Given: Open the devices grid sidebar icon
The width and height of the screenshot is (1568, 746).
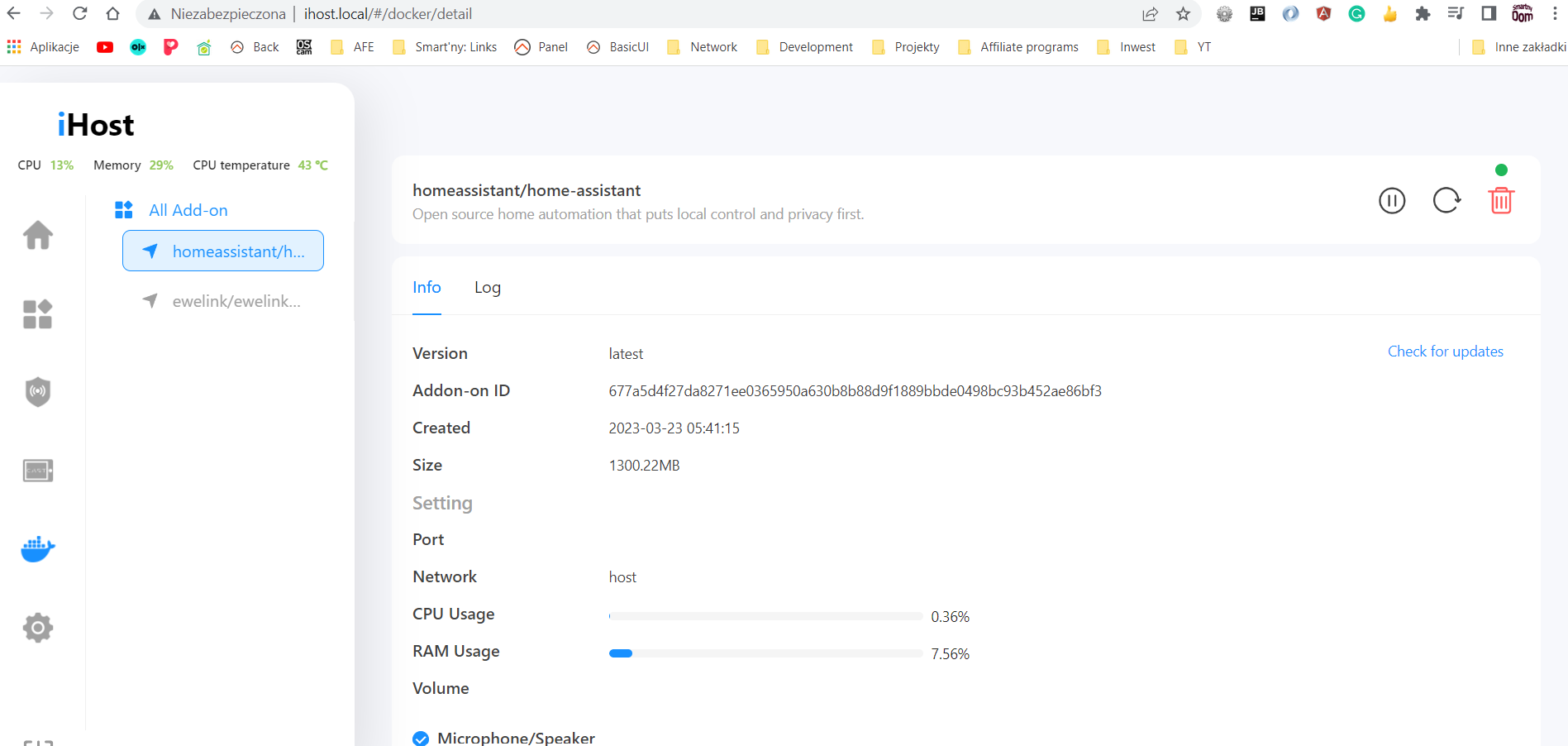Looking at the screenshot, I should pos(38,314).
